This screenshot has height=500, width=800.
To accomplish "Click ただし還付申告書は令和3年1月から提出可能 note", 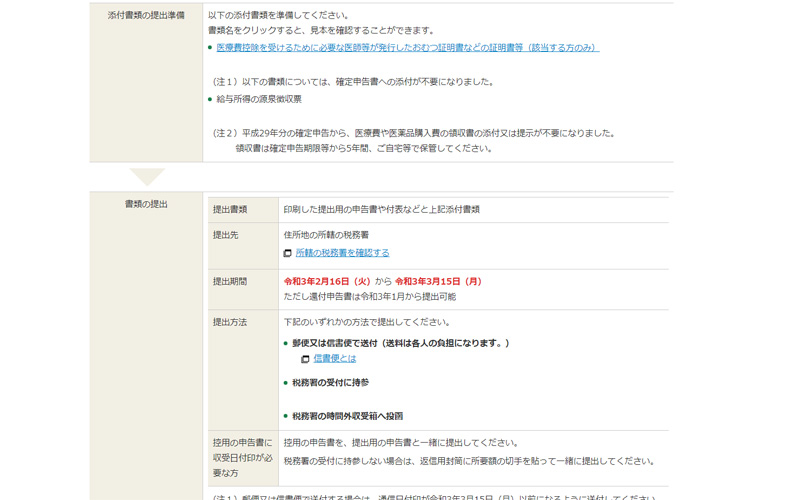I will click(370, 296).
